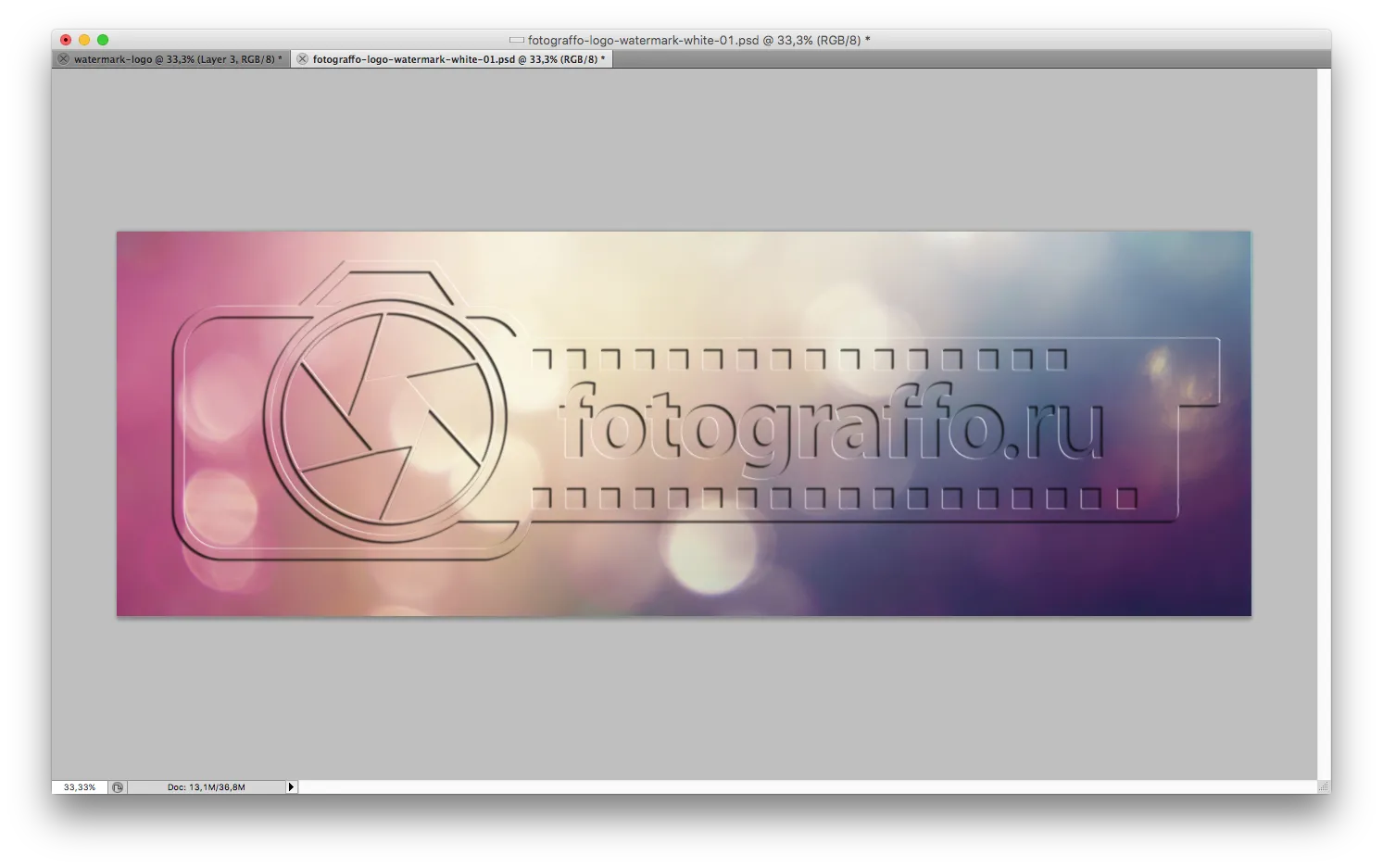This screenshot has width=1383, height=868.
Task: Maximize the document window with green button
Action: point(103,40)
